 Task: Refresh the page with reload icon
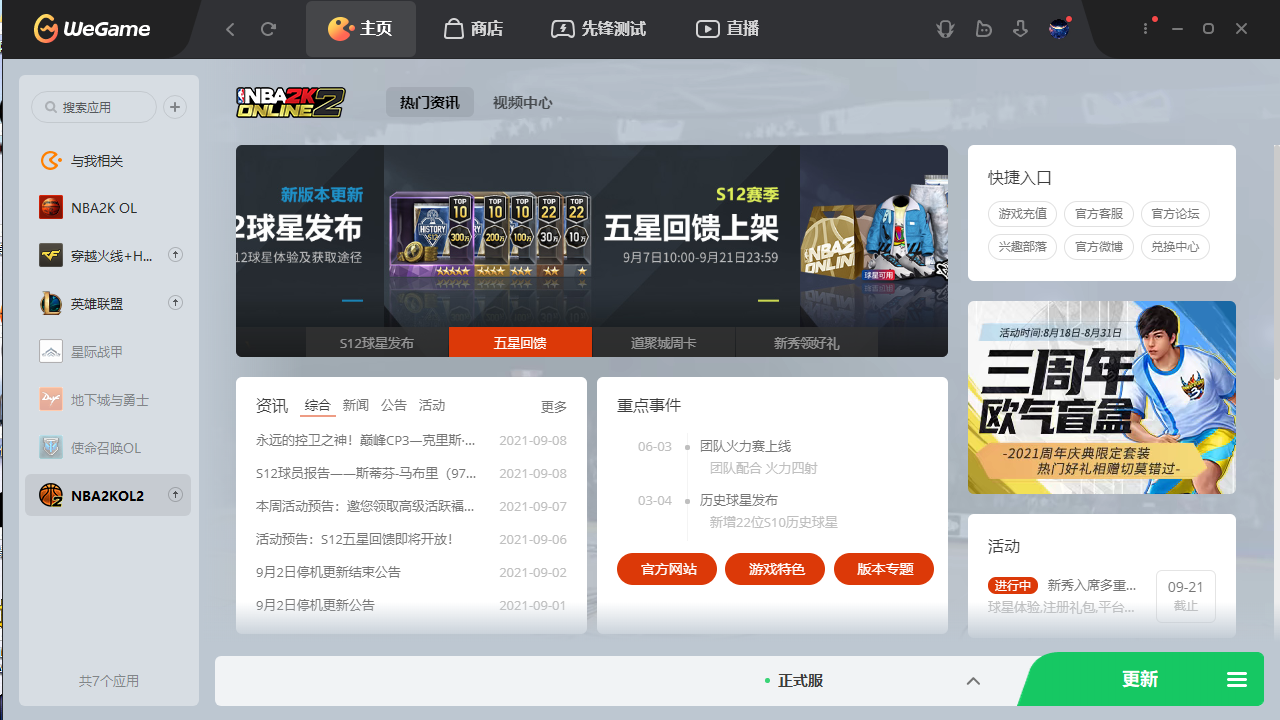268,29
